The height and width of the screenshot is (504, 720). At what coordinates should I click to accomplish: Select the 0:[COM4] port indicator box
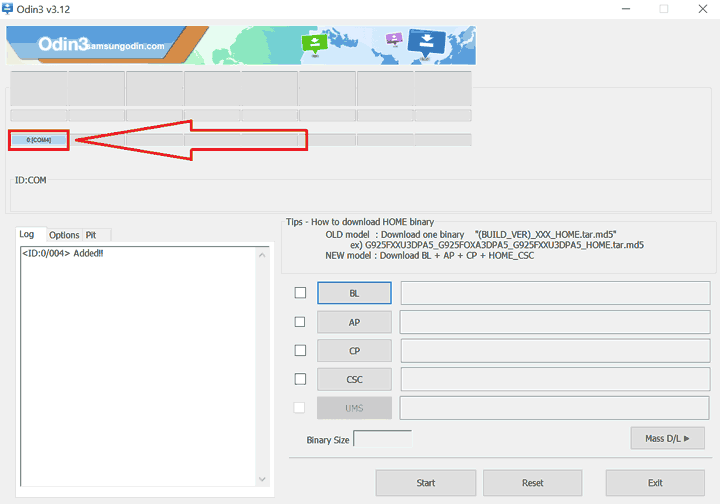click(39, 140)
